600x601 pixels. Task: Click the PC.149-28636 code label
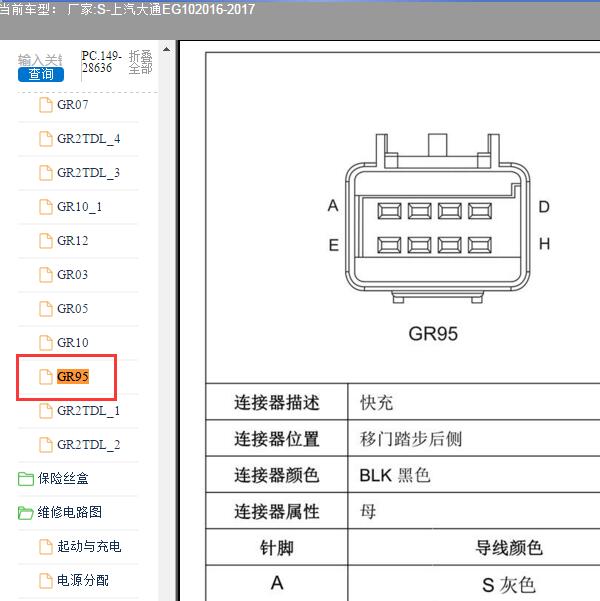click(x=102, y=62)
